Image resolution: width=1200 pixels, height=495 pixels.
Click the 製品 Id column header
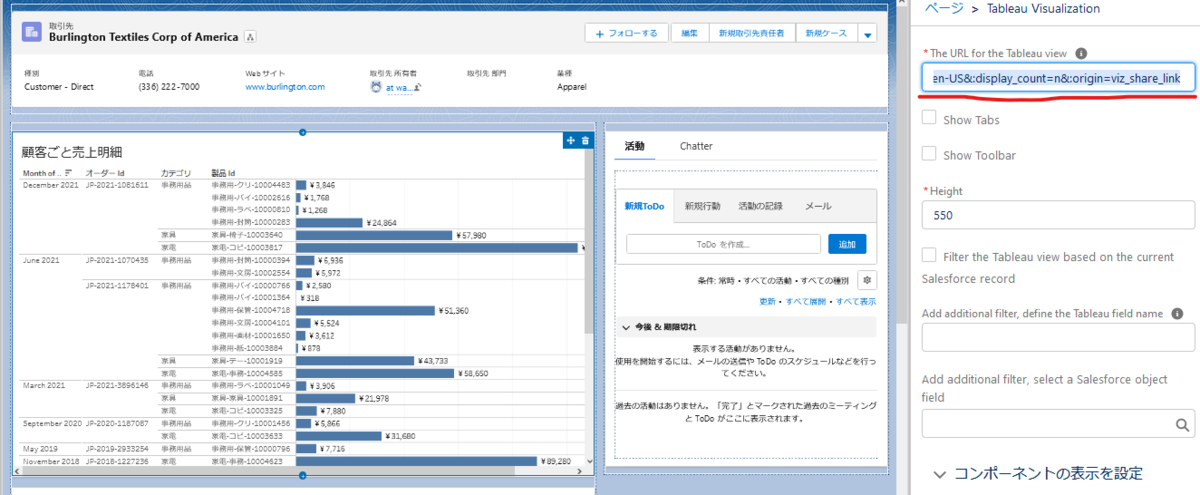pyautogui.click(x=223, y=173)
